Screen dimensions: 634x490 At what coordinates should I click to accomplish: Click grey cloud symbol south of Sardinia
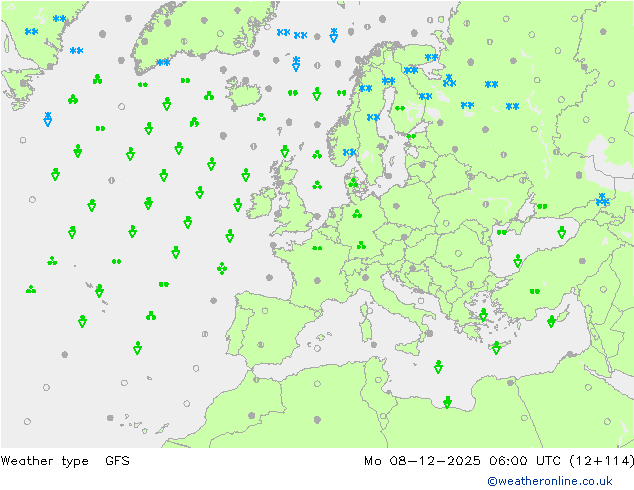point(374,345)
